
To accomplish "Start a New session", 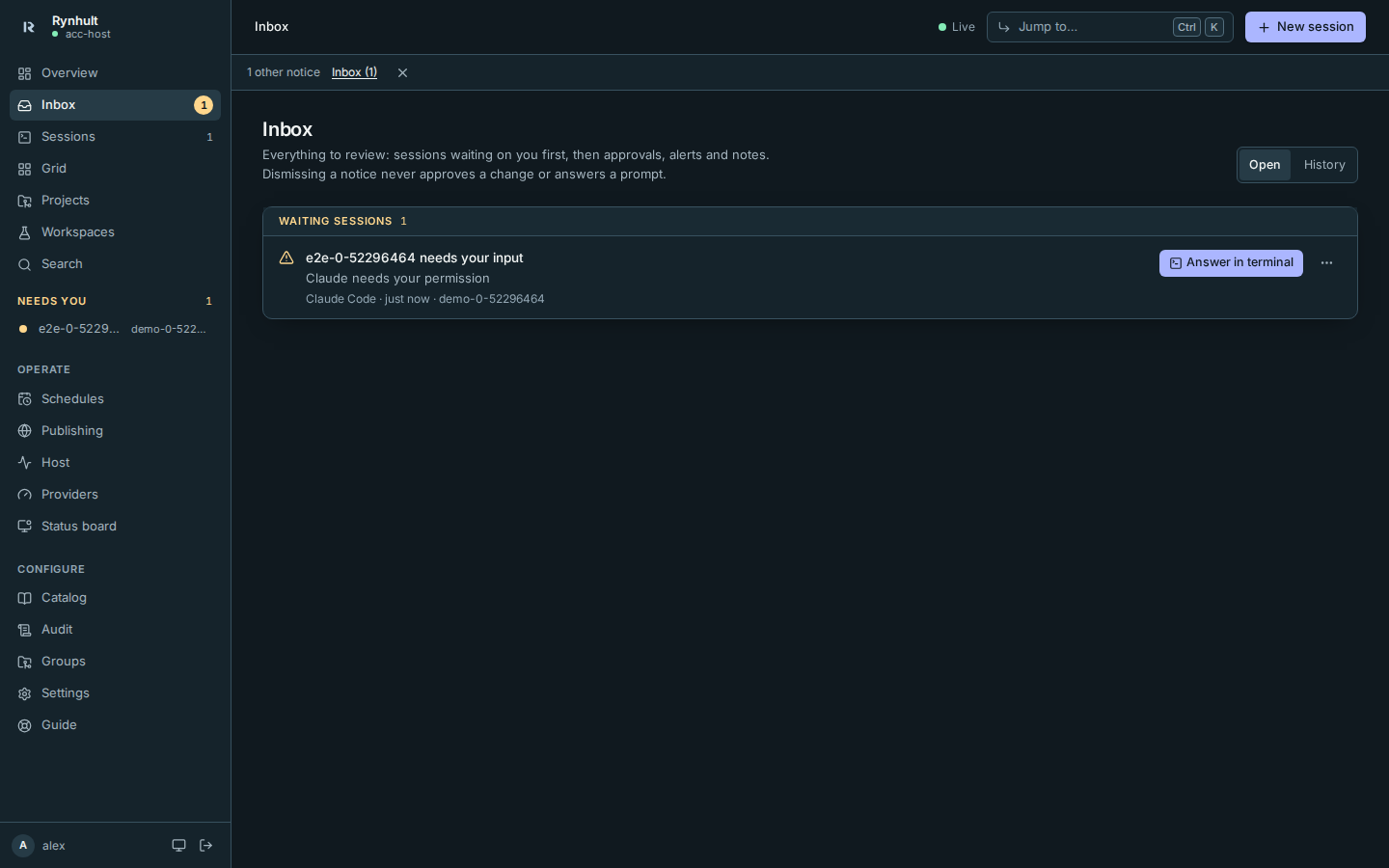I will 1305,27.
